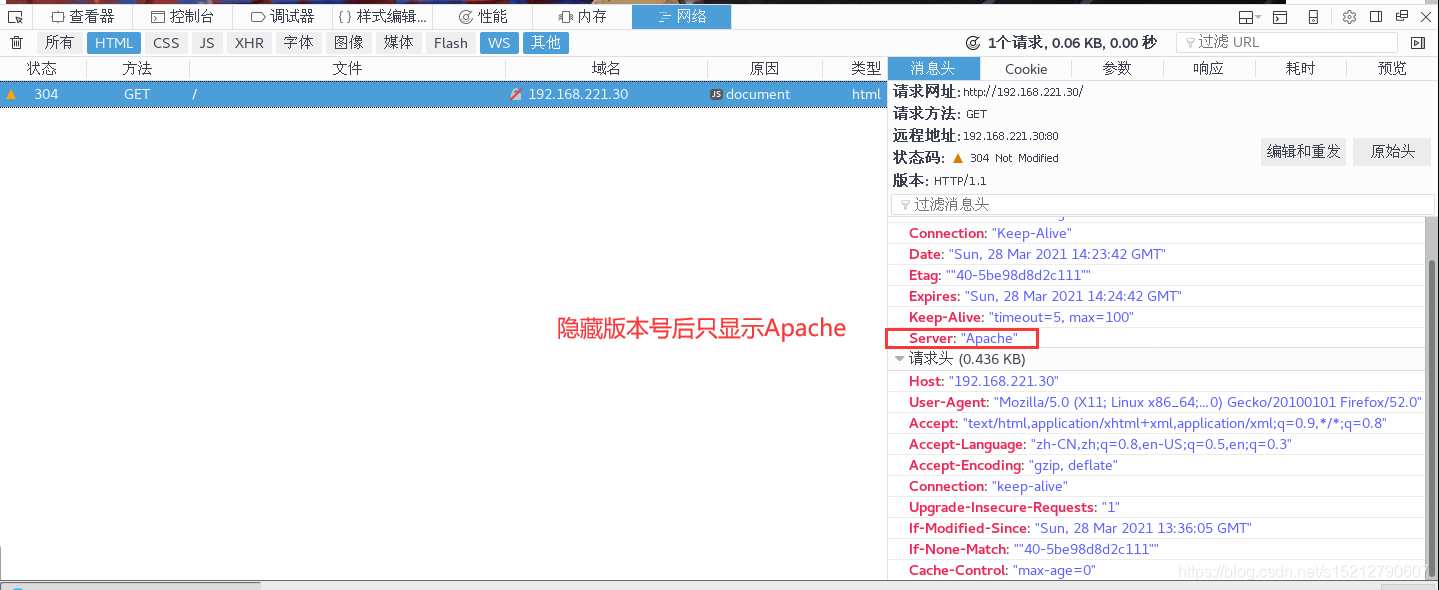Toggle the 图像 filter
1439x590 pixels.
coord(348,43)
